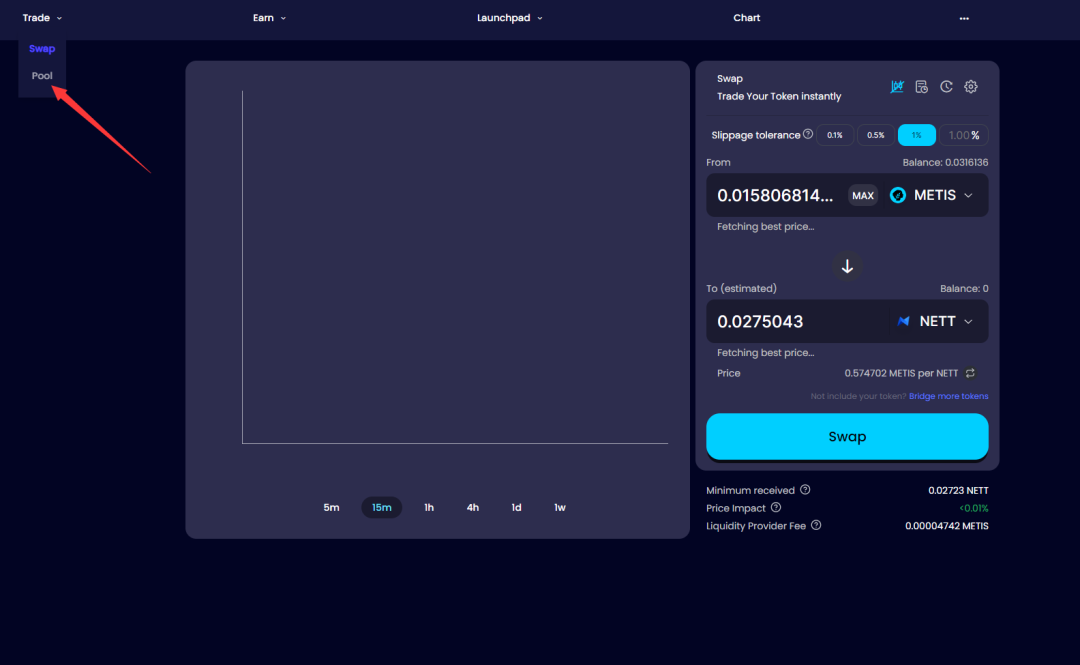The height and width of the screenshot is (665, 1080).
Task: Expand the Trade menu
Action: tap(42, 18)
